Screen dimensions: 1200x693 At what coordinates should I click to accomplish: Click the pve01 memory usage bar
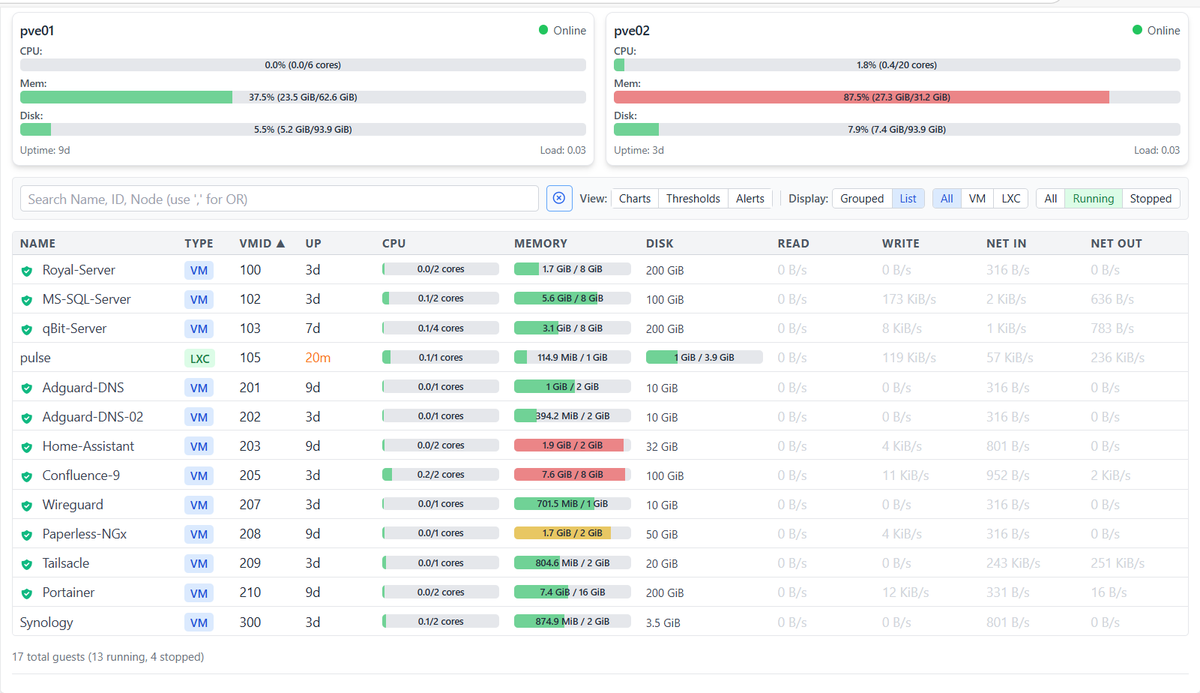303,97
